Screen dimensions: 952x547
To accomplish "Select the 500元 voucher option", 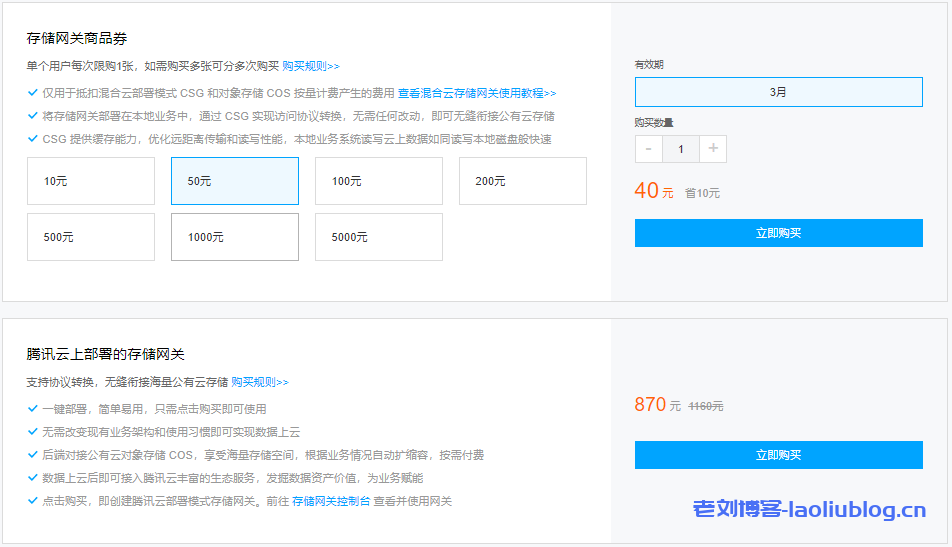I will coord(91,237).
